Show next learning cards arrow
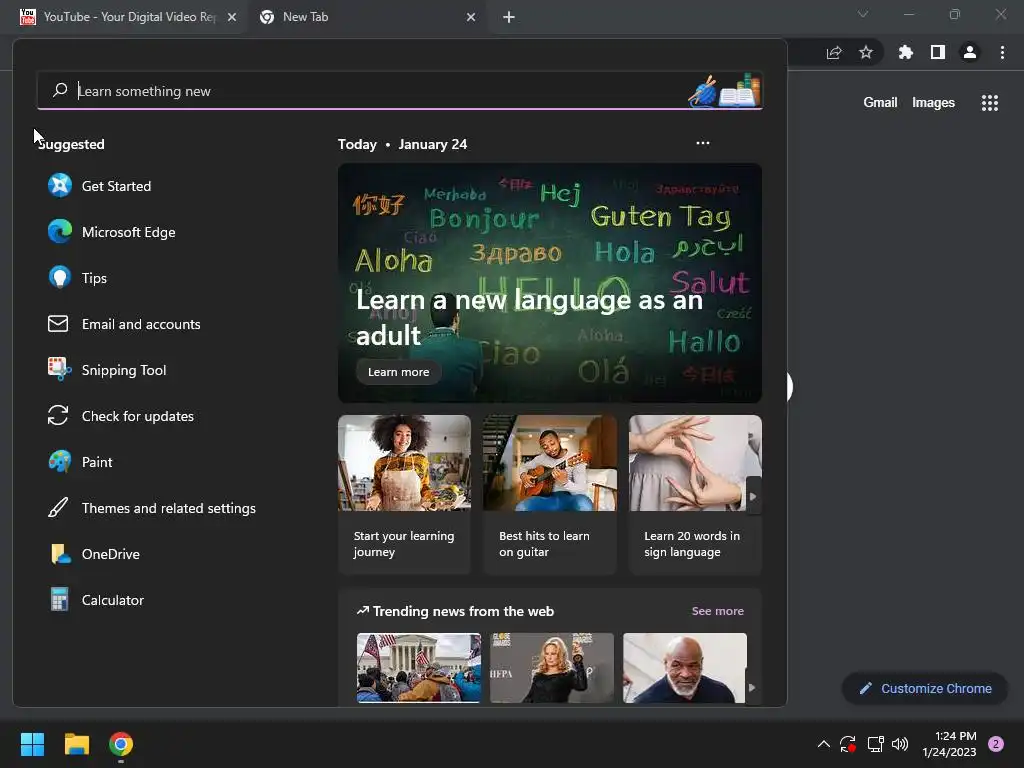The height and width of the screenshot is (768, 1024). (753, 496)
